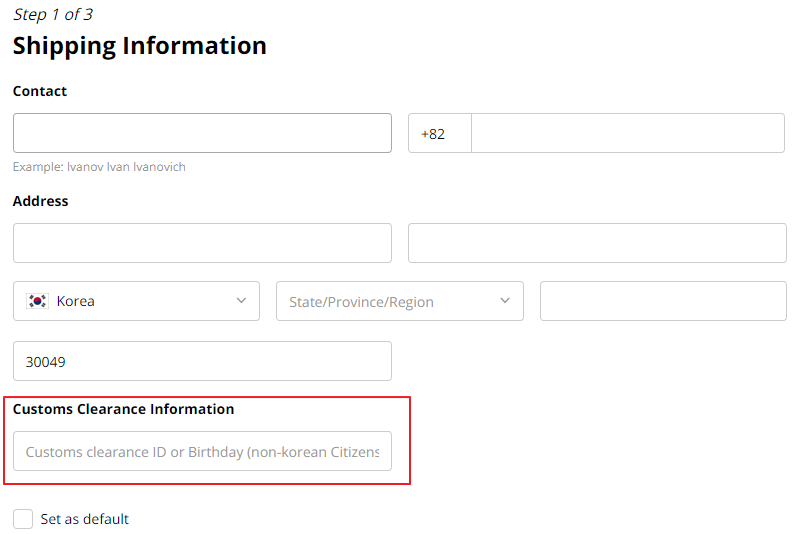800x534 pixels.
Task: Click the Address section label
Action: [x=40, y=201]
